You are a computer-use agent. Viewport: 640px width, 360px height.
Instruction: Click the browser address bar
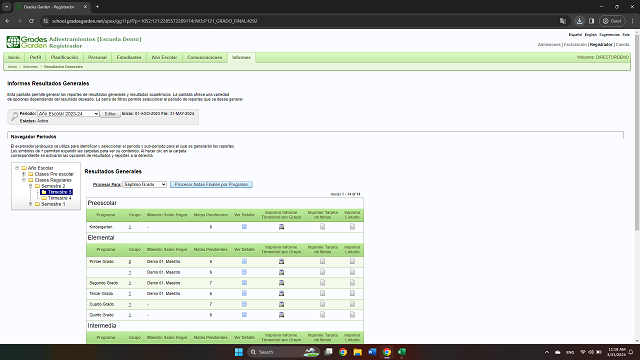(x=302, y=21)
